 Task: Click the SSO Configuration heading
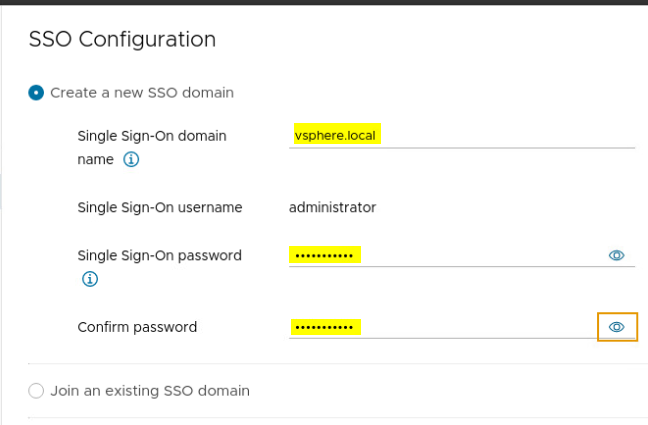click(122, 40)
